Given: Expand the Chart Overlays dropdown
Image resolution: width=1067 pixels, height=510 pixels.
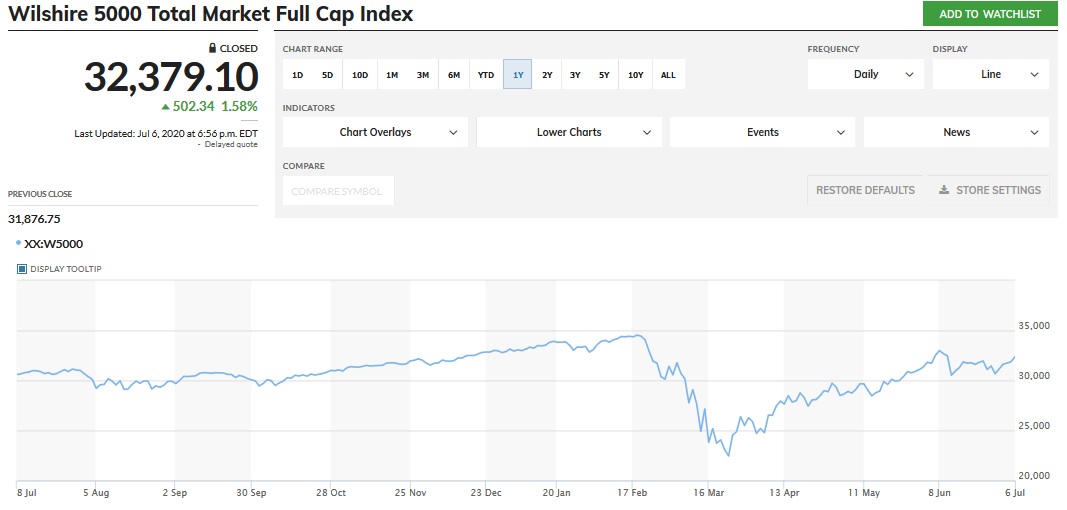Looking at the screenshot, I should point(375,132).
